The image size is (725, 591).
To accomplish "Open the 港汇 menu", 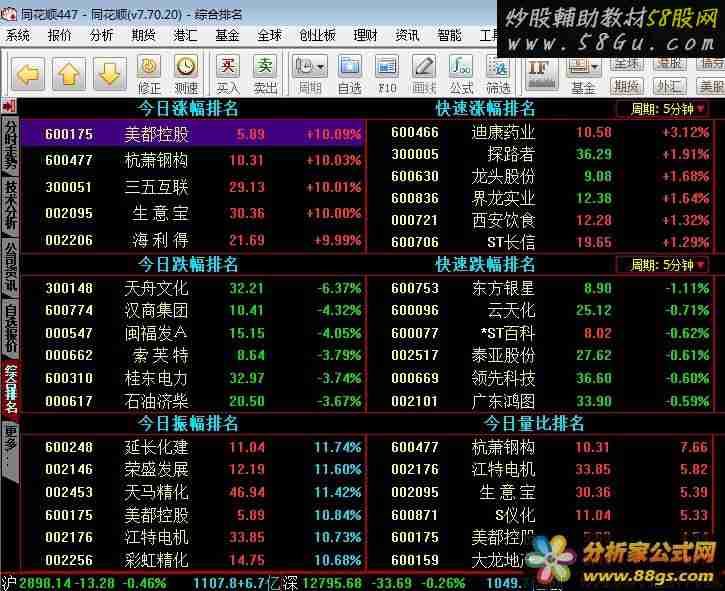I will point(185,35).
